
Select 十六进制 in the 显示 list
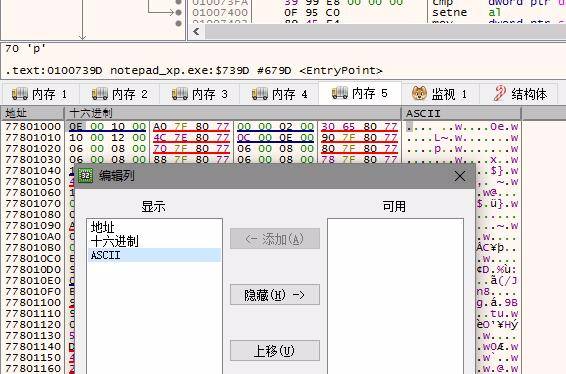pos(154,241)
